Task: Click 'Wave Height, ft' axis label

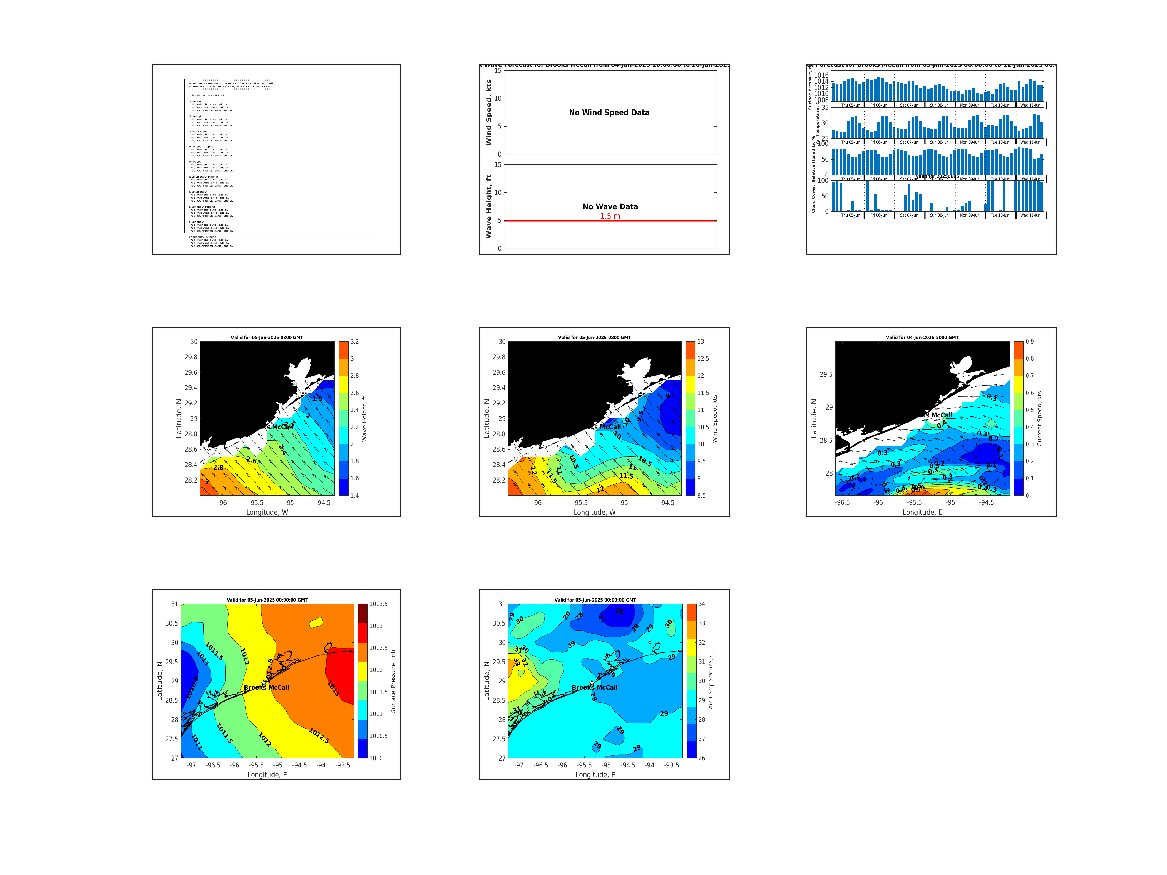Action: 488,206
